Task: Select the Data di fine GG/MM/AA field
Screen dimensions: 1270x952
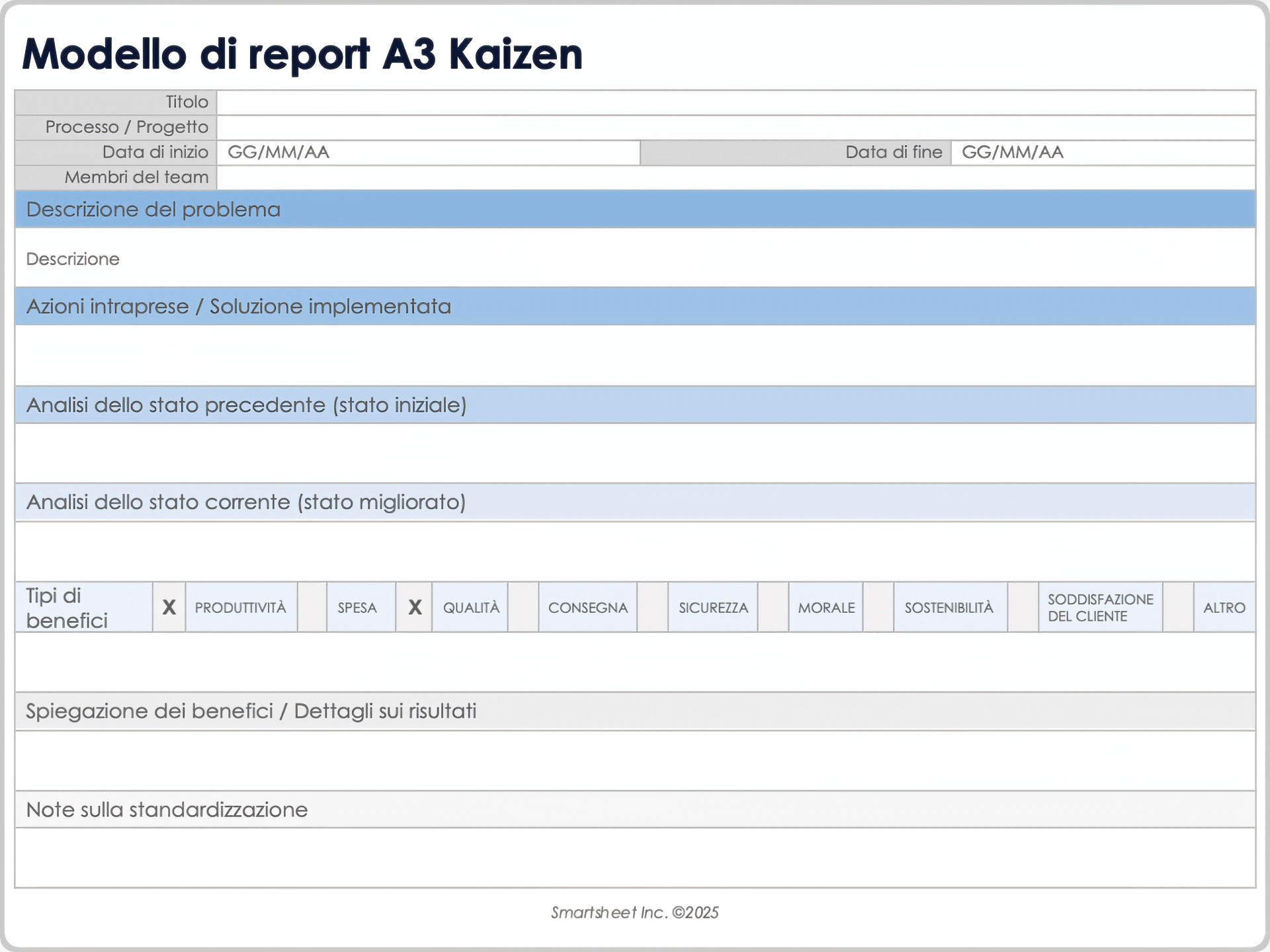Action: [1105, 152]
